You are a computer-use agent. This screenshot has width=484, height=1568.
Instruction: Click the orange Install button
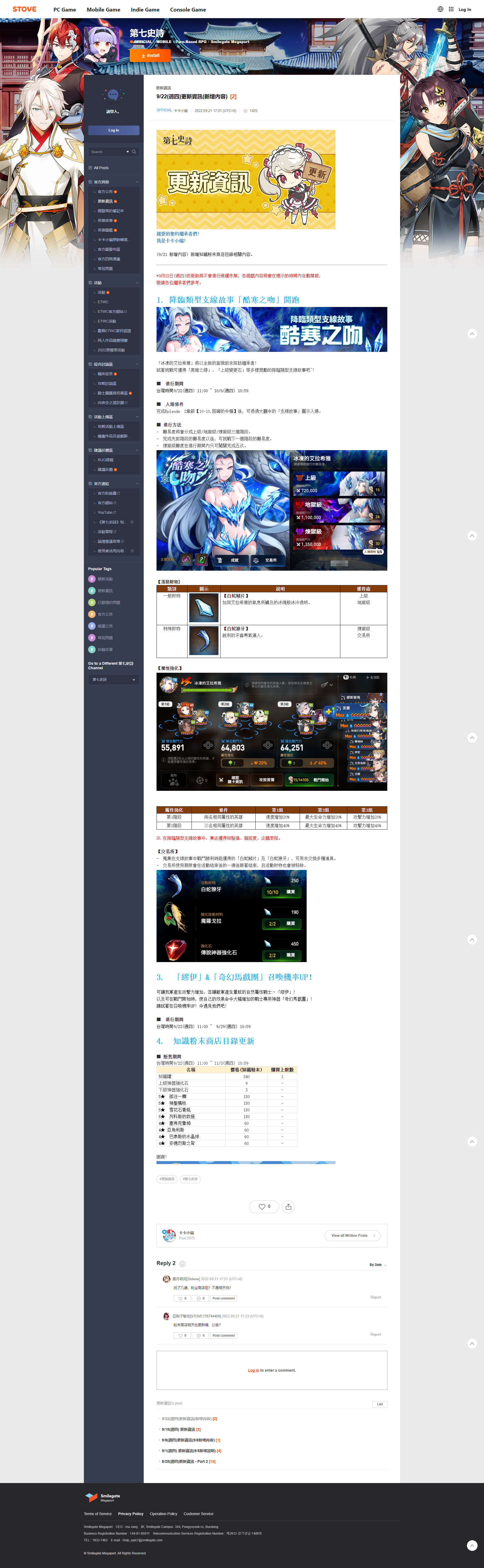pos(150,55)
